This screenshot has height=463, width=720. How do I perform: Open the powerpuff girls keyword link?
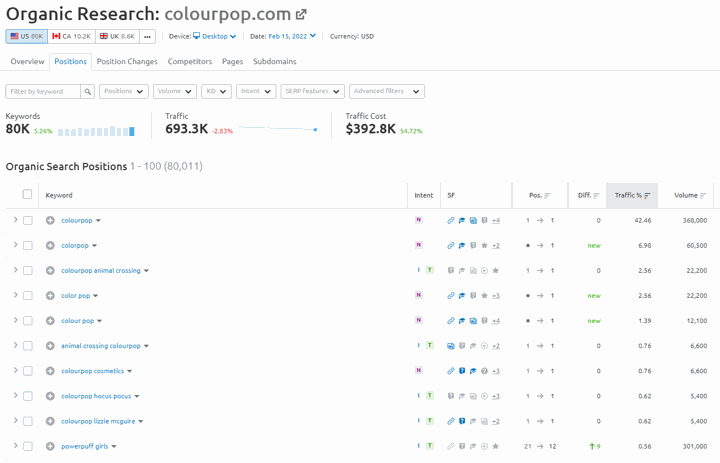[85, 446]
